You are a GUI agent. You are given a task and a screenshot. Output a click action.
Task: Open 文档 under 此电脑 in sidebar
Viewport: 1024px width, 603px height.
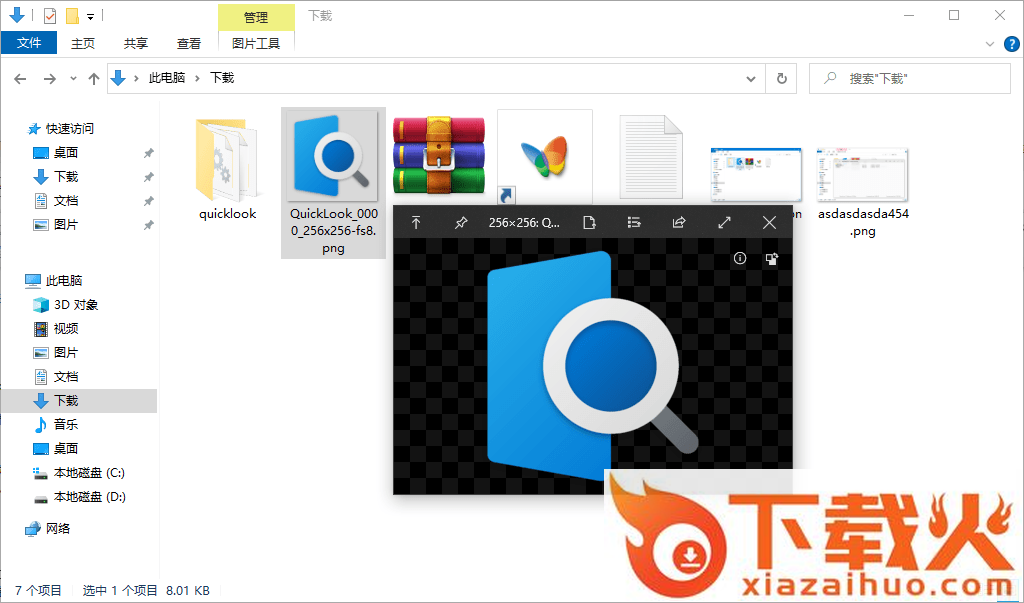point(56,376)
